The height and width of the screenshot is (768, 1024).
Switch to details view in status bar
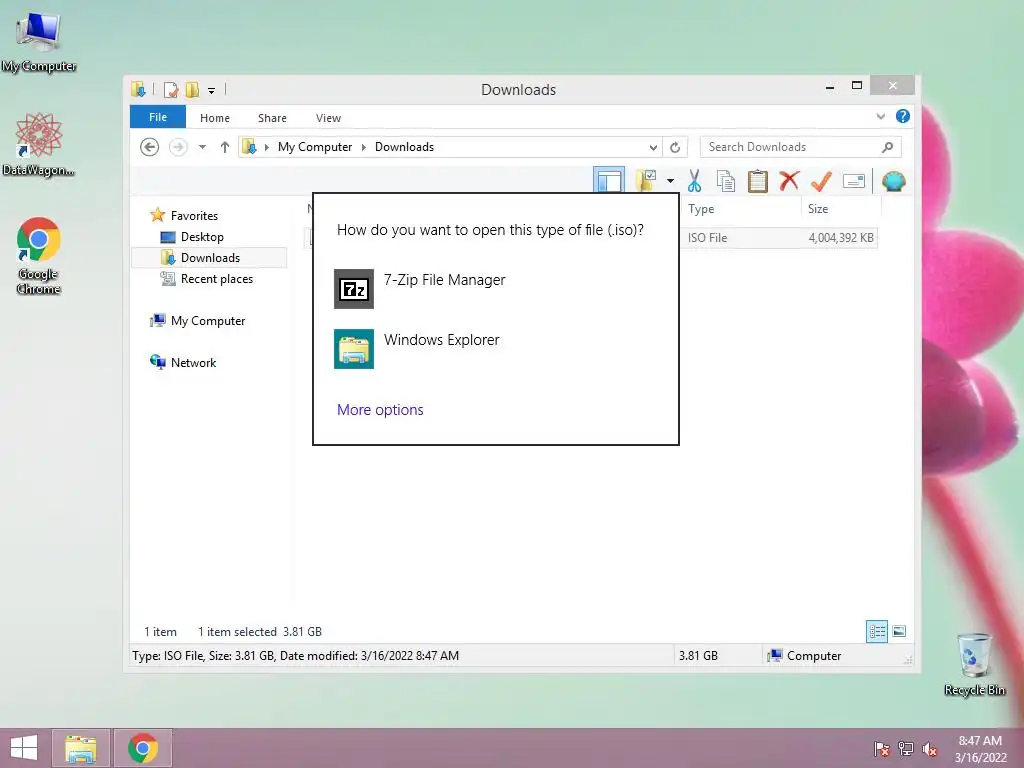click(x=877, y=632)
